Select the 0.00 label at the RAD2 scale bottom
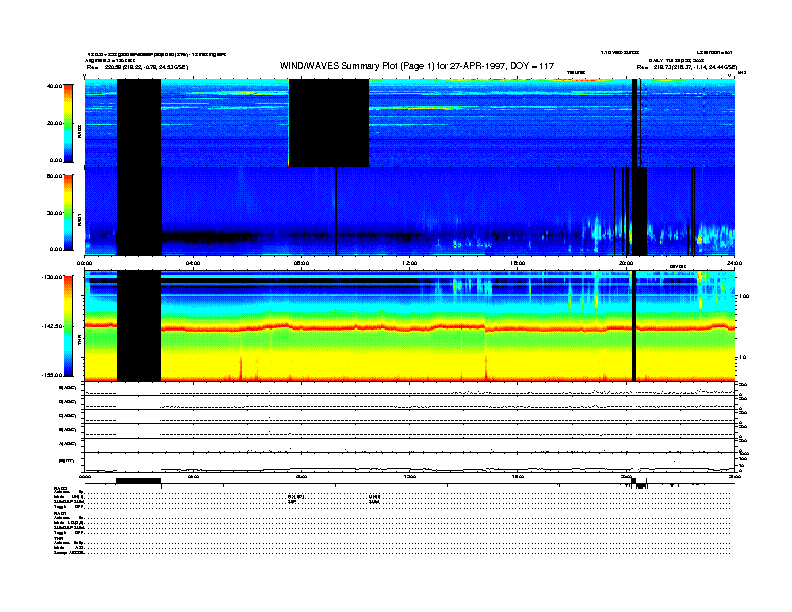792x612 pixels. [56, 160]
